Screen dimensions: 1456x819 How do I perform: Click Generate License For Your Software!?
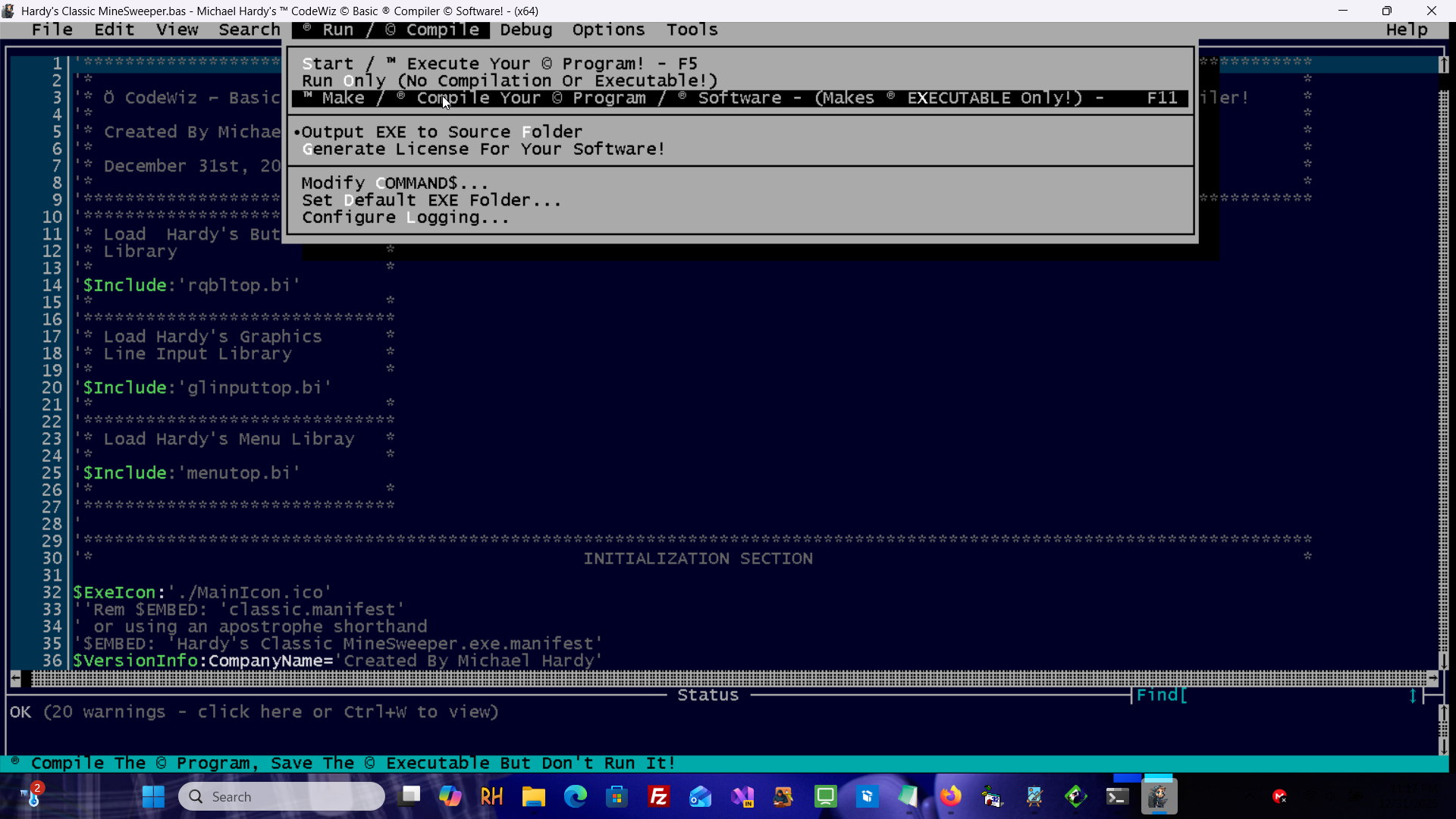(x=483, y=149)
